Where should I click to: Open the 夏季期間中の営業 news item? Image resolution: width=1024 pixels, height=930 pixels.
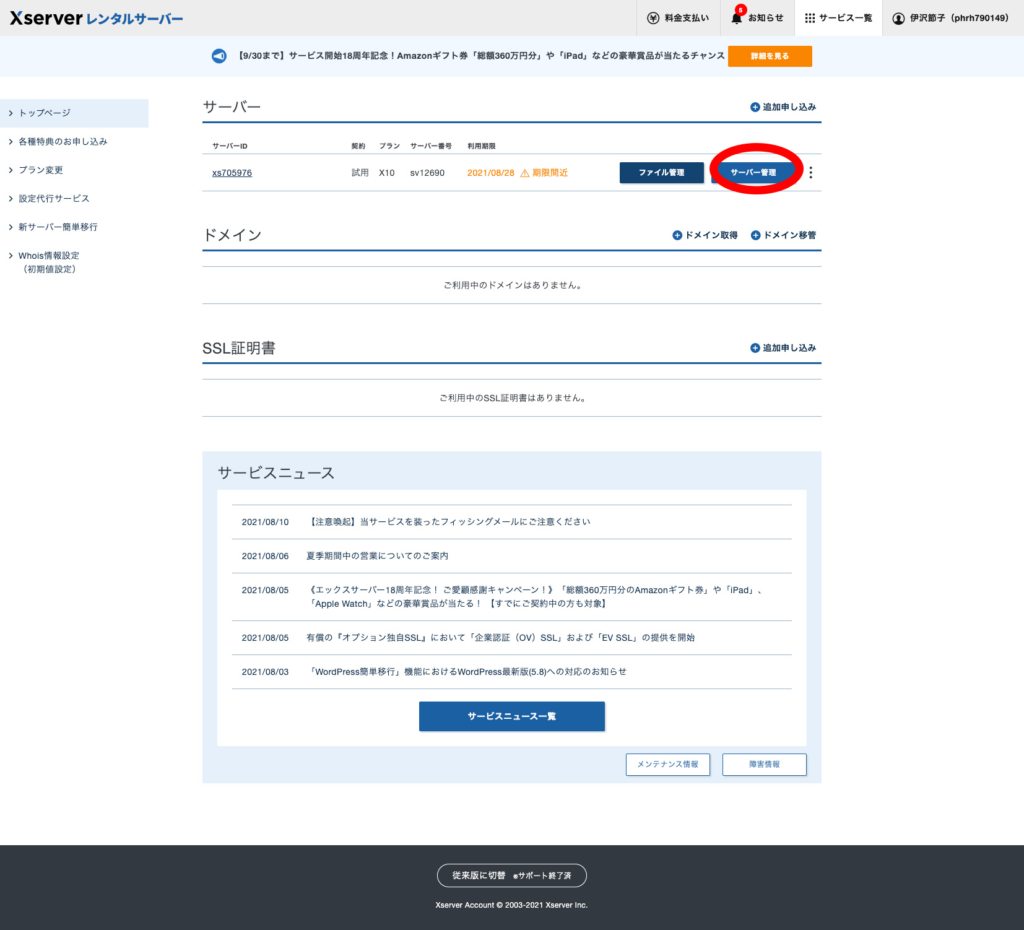(x=377, y=556)
